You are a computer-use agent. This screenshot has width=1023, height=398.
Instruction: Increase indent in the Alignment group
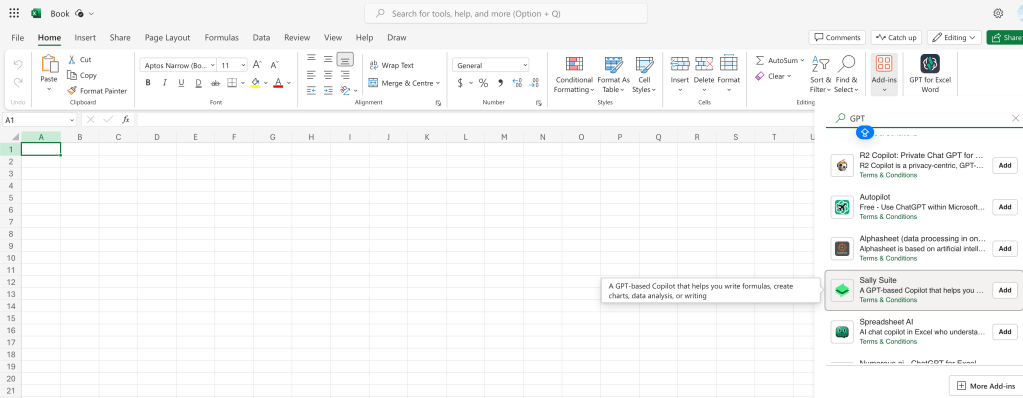(x=328, y=90)
